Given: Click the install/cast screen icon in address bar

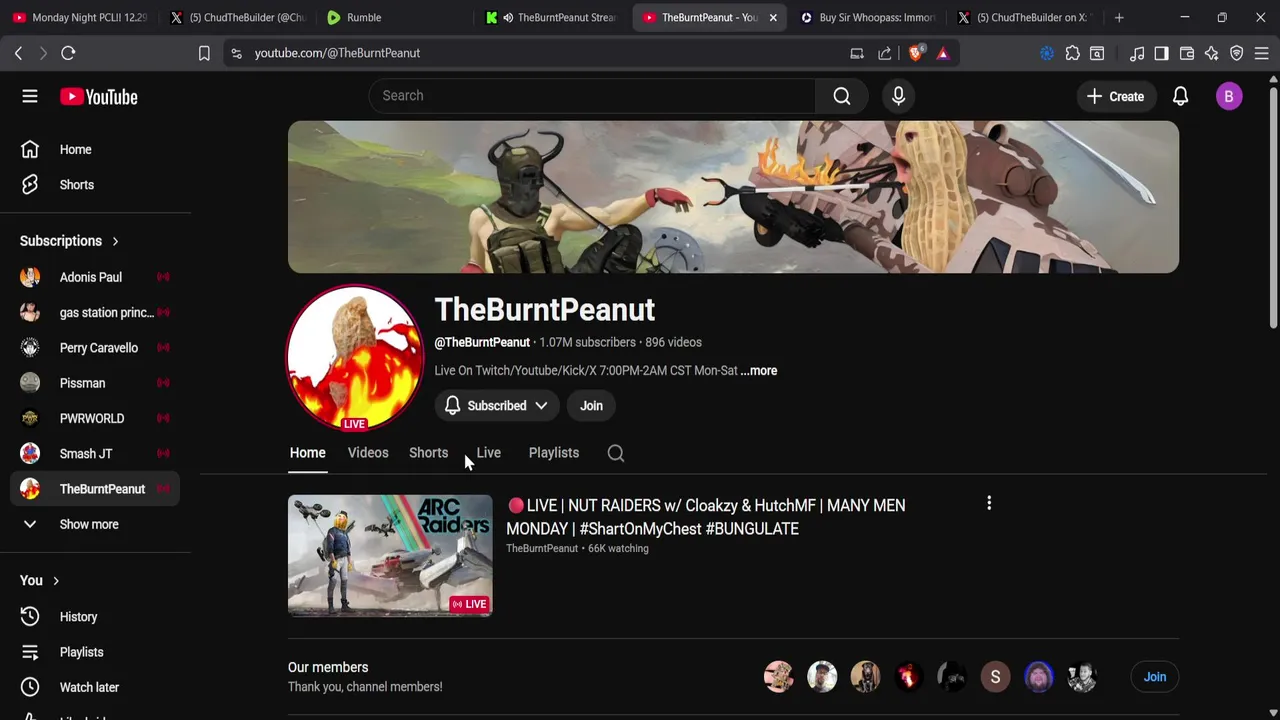Looking at the screenshot, I should coord(857,53).
